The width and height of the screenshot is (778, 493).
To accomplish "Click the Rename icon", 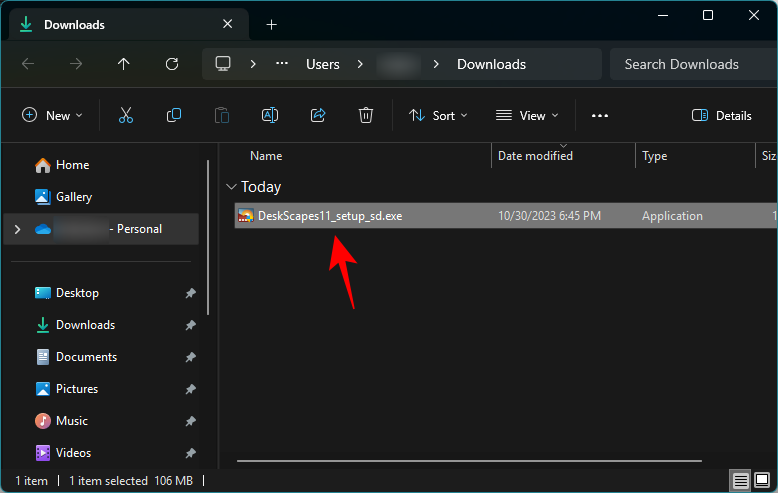I will pos(270,116).
